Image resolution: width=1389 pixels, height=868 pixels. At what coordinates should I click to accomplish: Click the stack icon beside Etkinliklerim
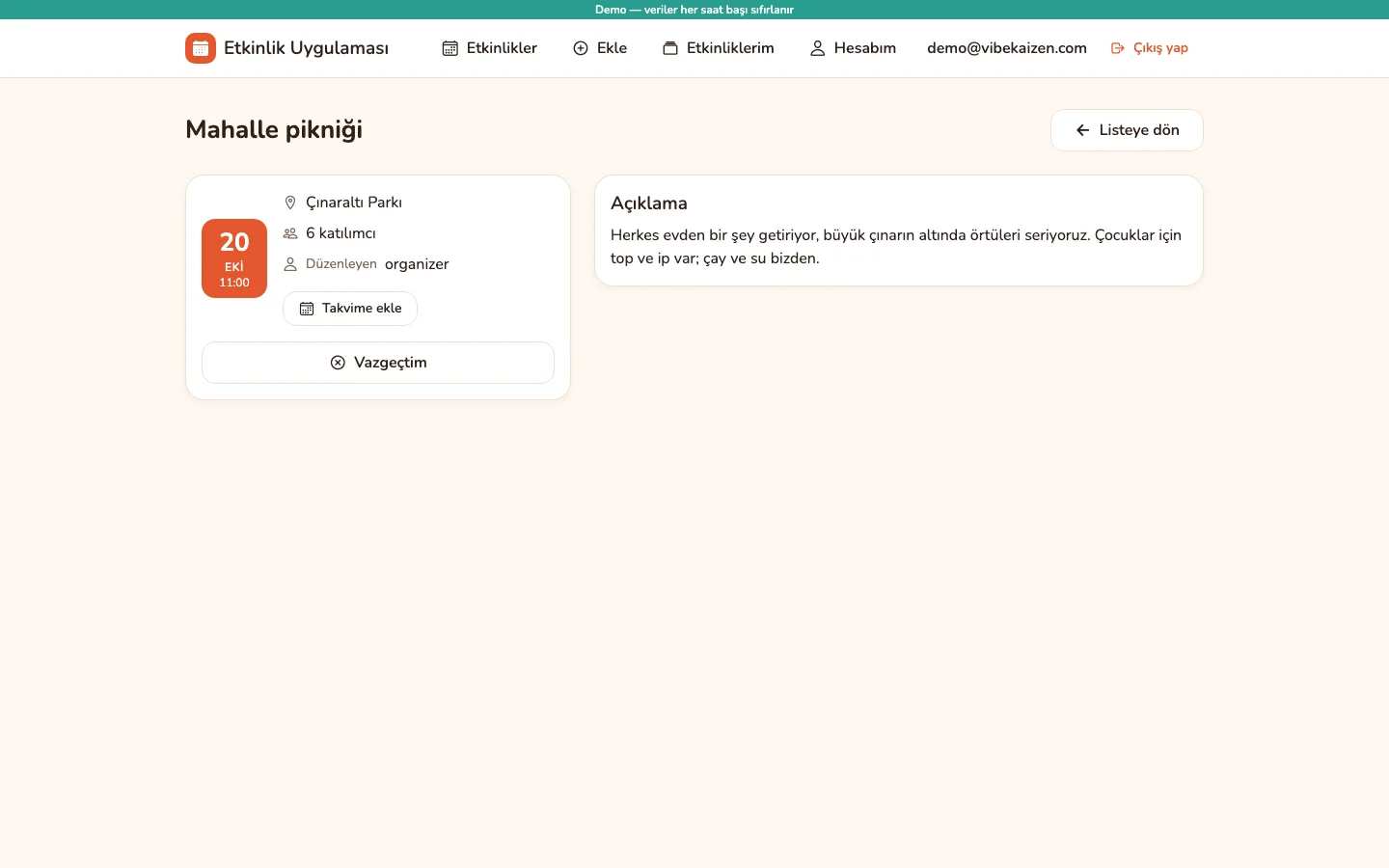click(670, 48)
